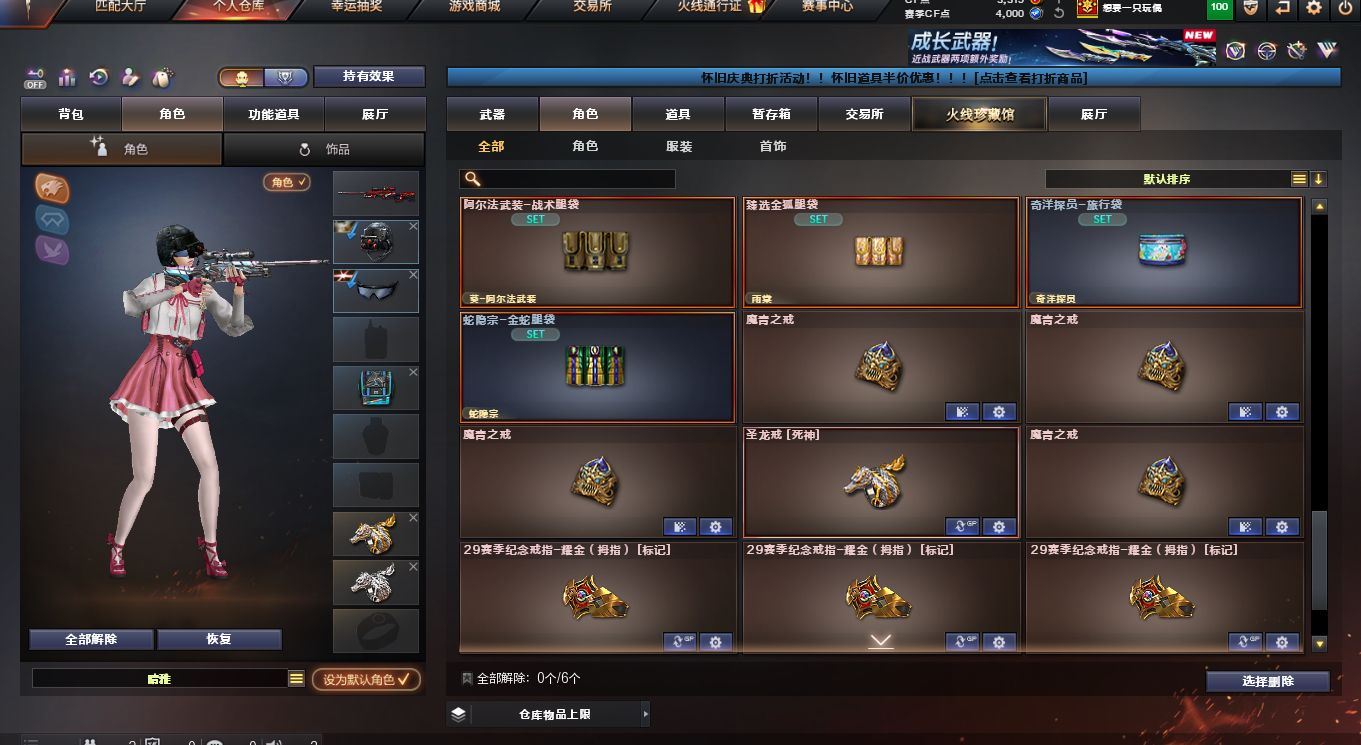Toggle the 角色 checkmark pill above character
The image size is (1361, 745).
point(287,182)
